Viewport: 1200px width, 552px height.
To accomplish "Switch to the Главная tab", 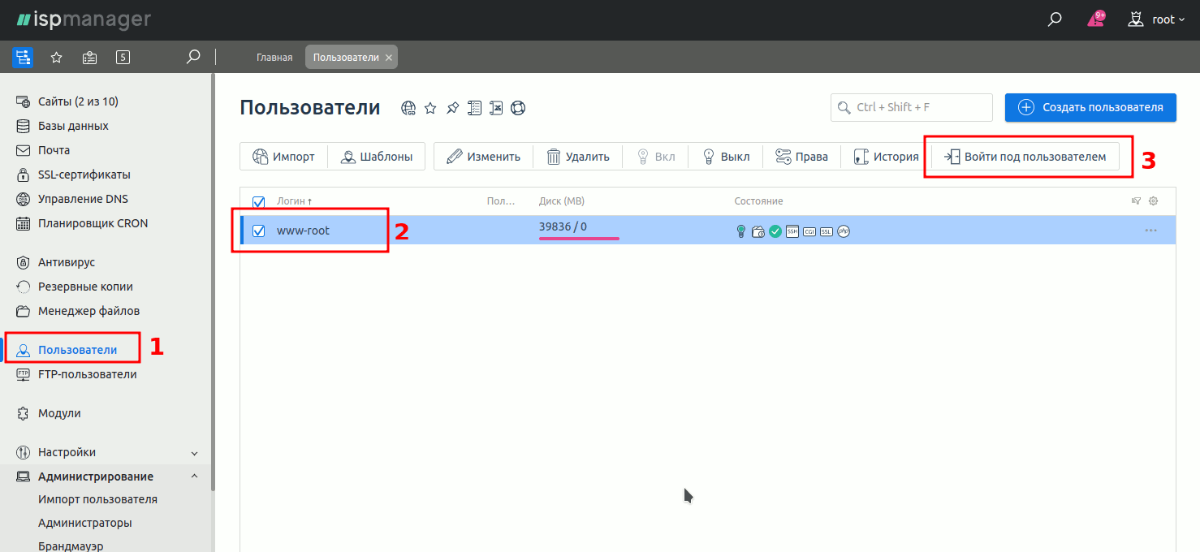I will (x=274, y=57).
